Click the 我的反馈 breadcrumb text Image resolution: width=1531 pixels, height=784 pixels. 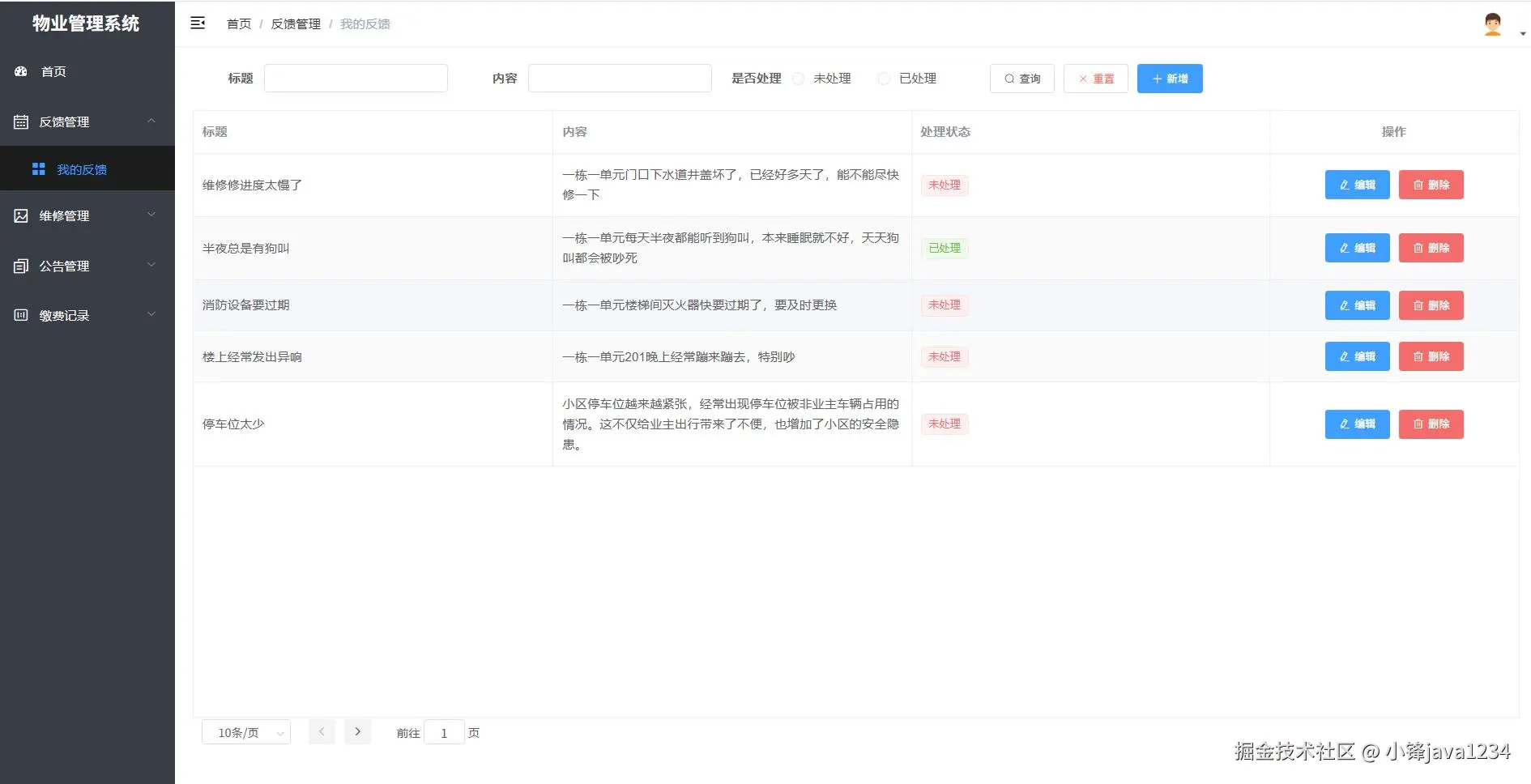point(365,24)
